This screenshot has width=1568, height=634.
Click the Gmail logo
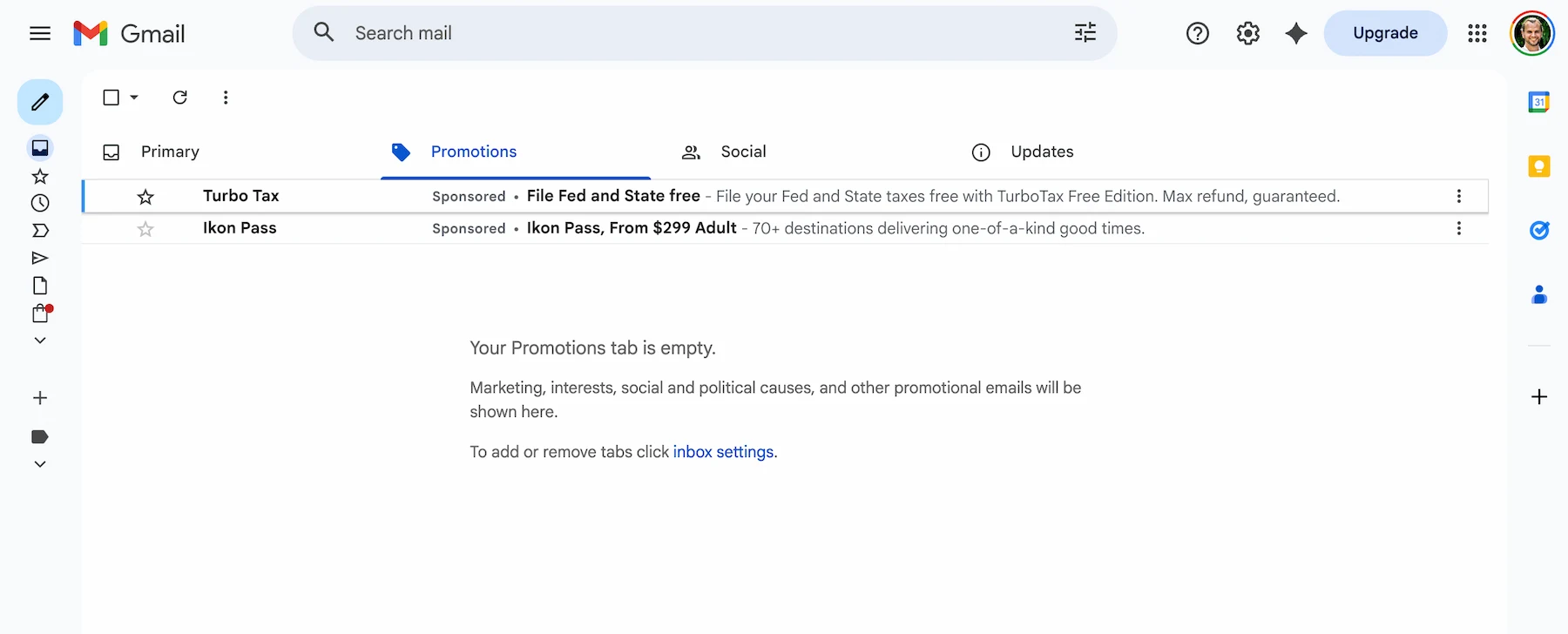coord(129,33)
